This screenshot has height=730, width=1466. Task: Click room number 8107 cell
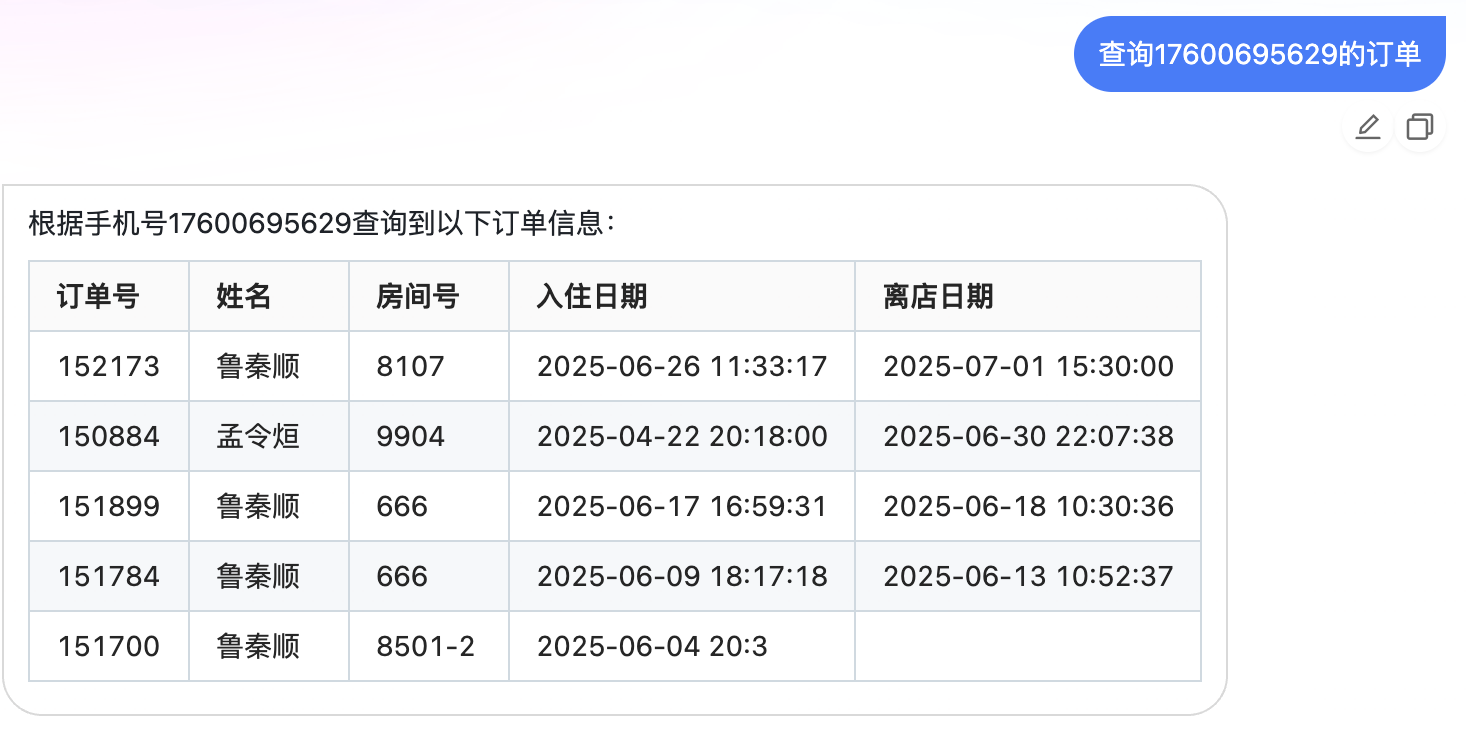[429, 366]
